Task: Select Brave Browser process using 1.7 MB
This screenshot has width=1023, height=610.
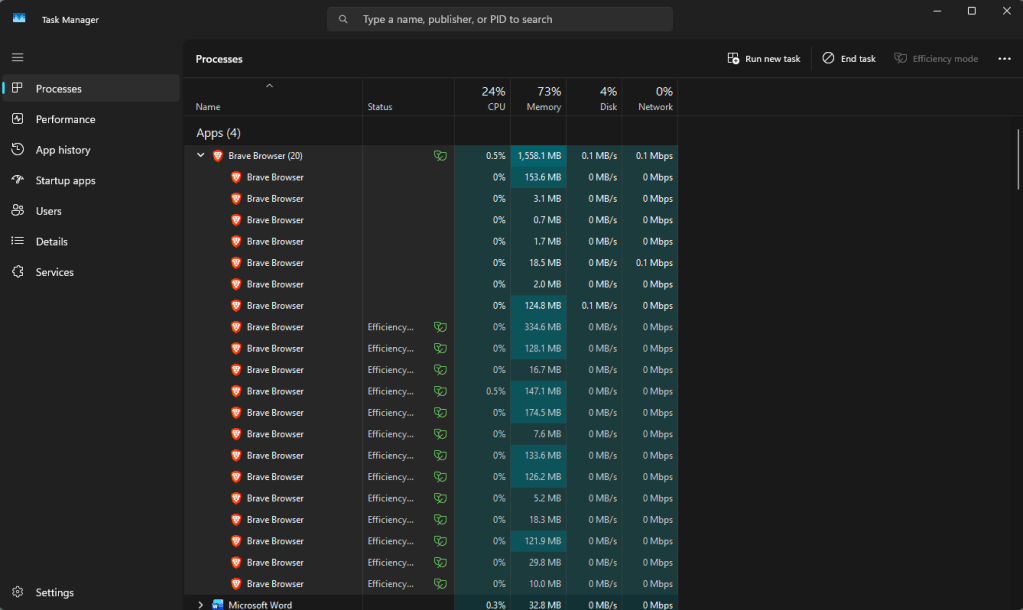Action: (431, 241)
